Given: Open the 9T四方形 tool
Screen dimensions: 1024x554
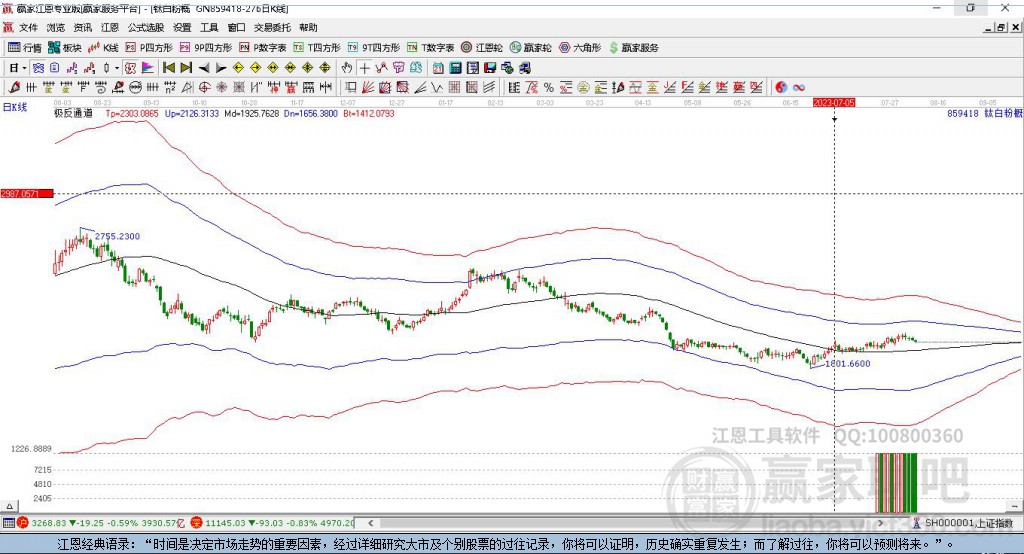Looking at the screenshot, I should click(374, 48).
